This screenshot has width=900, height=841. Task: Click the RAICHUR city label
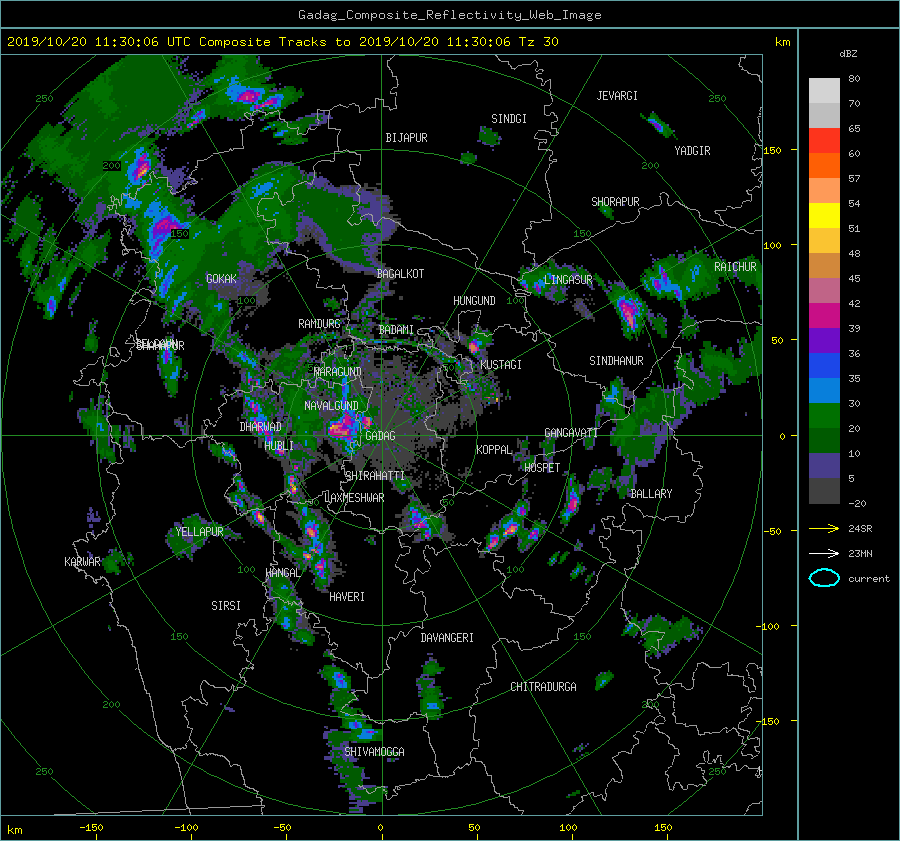(x=735, y=267)
